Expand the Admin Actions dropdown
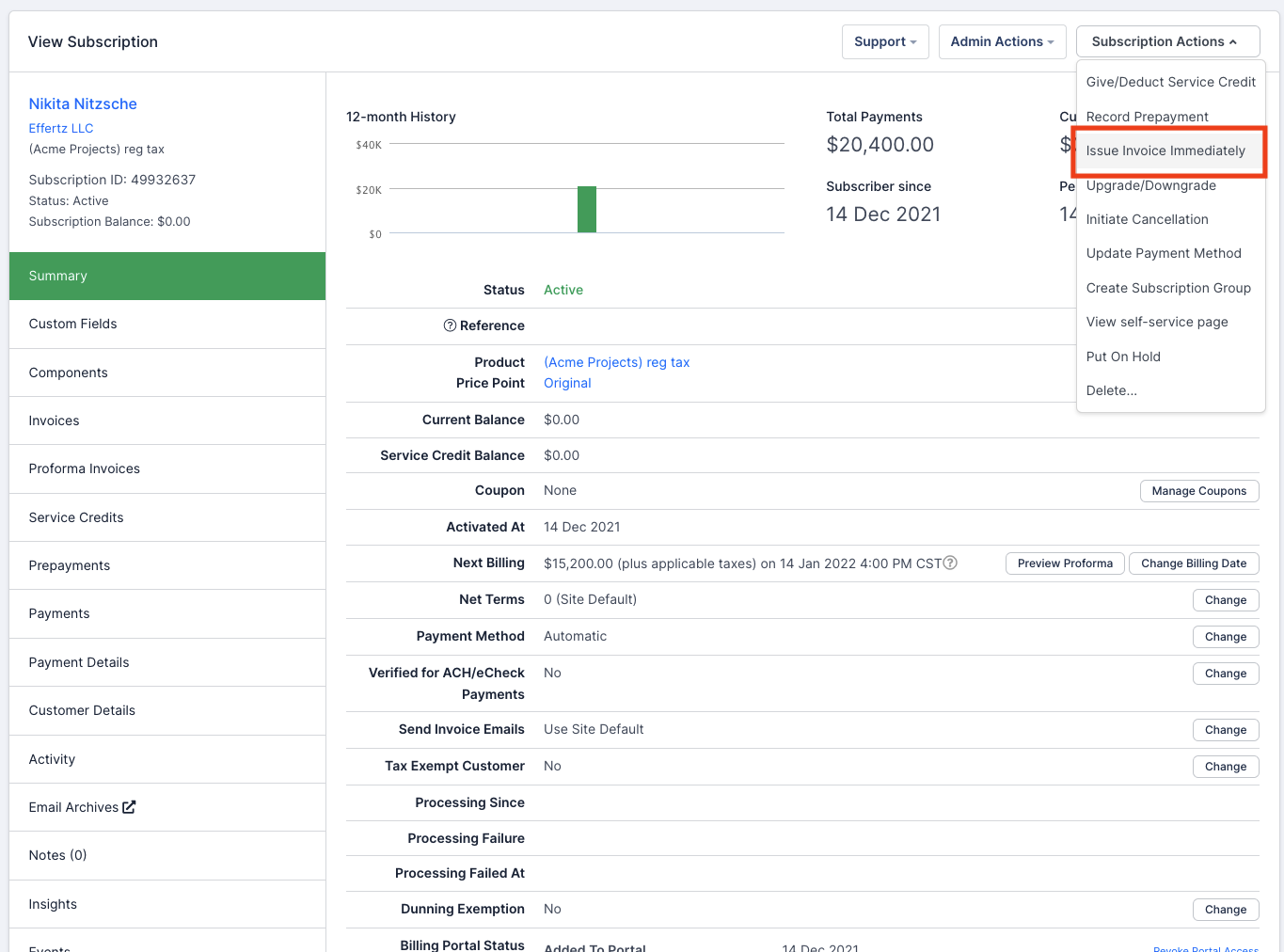Viewport: 1284px width, 952px height. pyautogui.click(x=1002, y=41)
